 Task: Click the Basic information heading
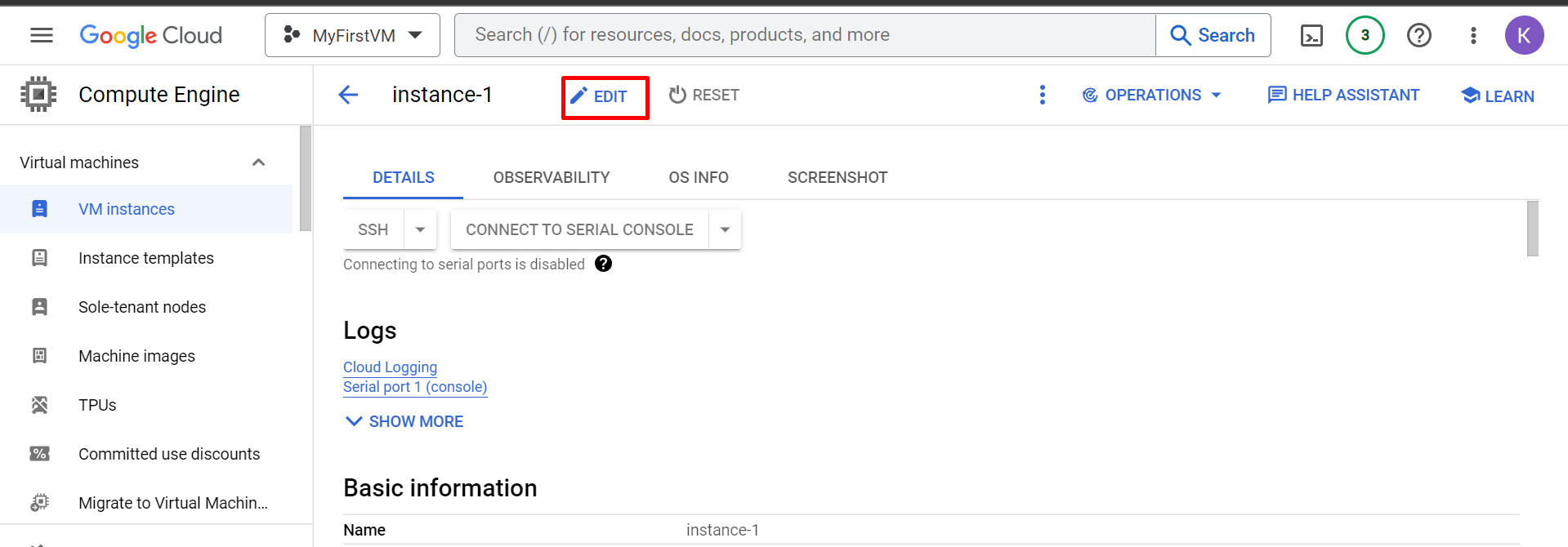click(x=440, y=488)
